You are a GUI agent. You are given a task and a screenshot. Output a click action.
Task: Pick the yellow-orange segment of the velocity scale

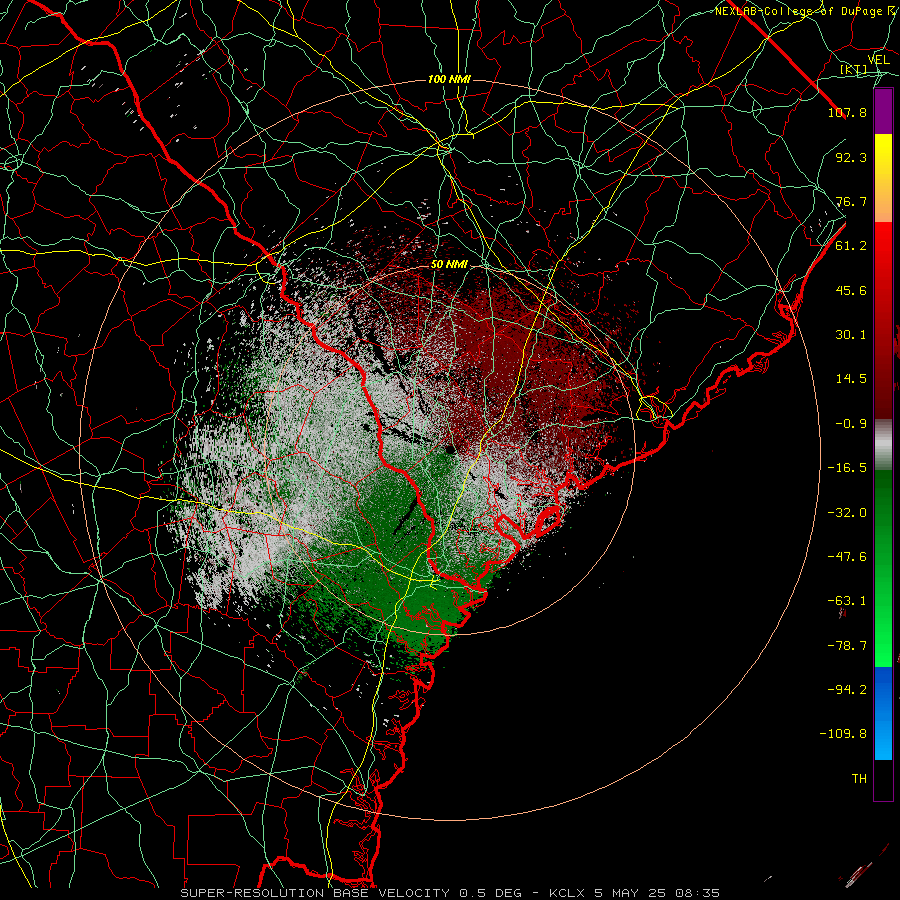coord(883,178)
